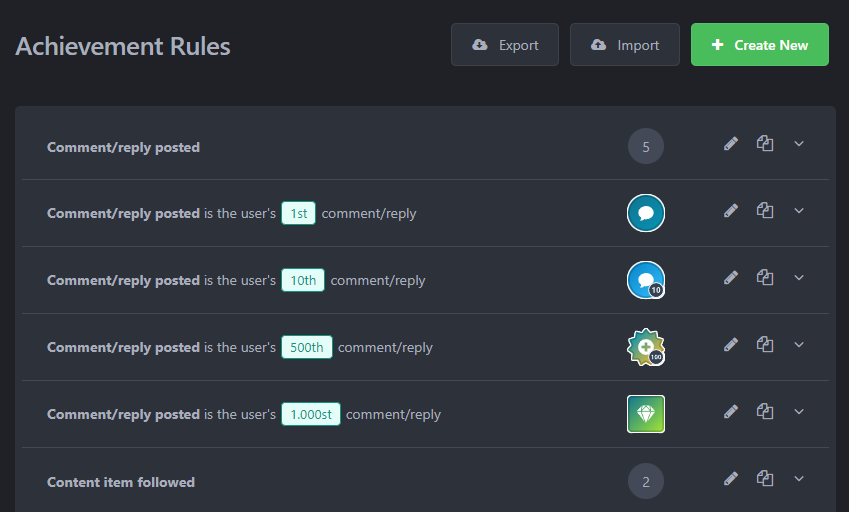Open dropdown for 10th comment/reply rule
The width and height of the screenshot is (849, 512).
[799, 278]
